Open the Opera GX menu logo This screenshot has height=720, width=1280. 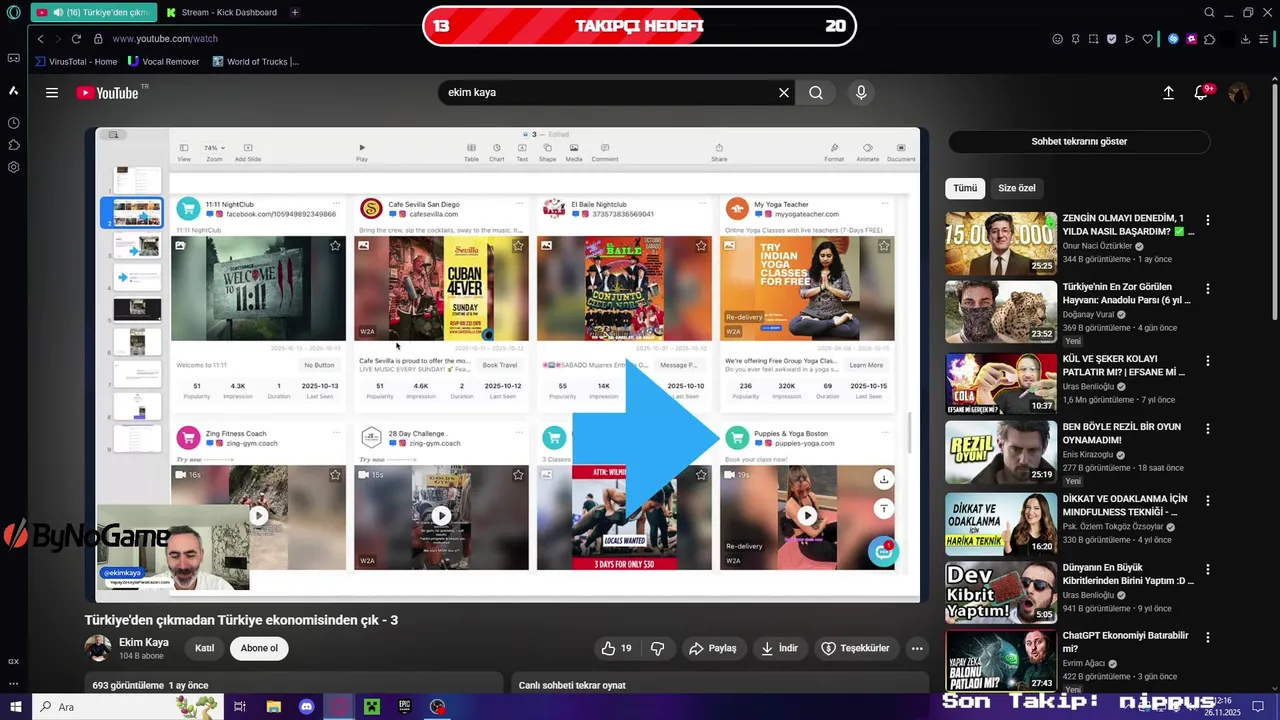click(13, 12)
